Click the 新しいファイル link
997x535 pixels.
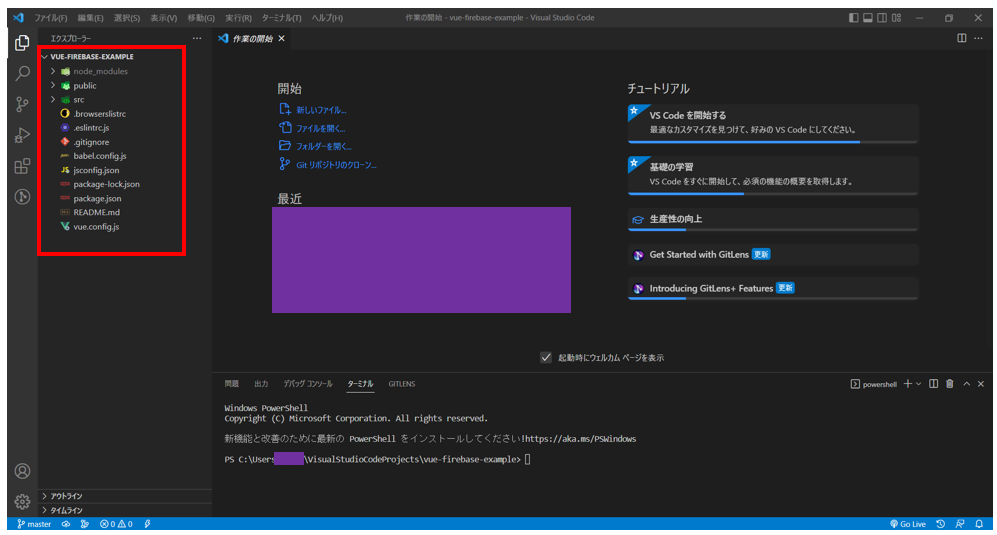[321, 110]
